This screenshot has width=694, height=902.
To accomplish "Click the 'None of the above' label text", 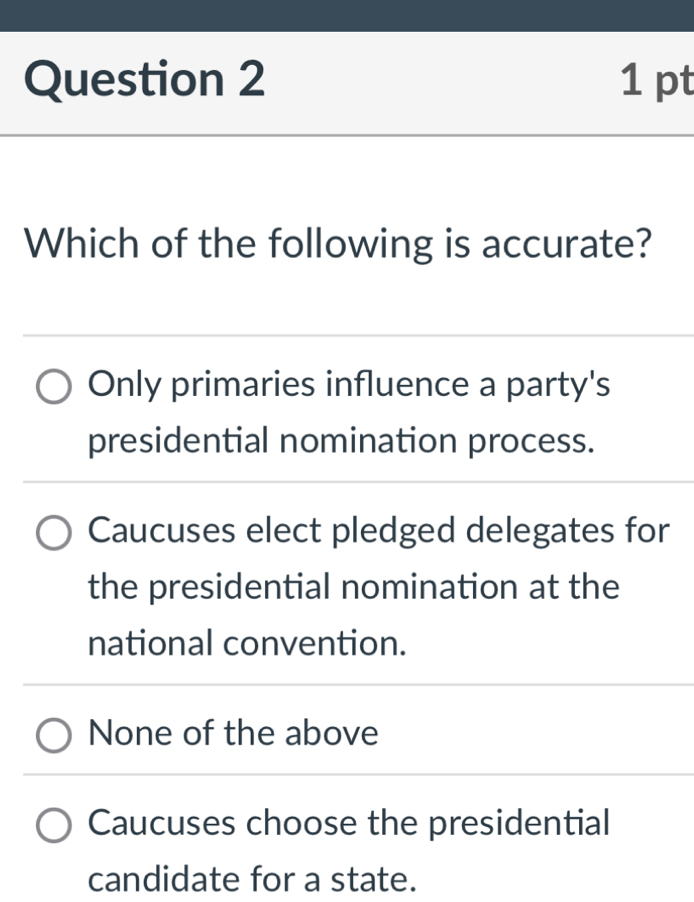I will (233, 733).
